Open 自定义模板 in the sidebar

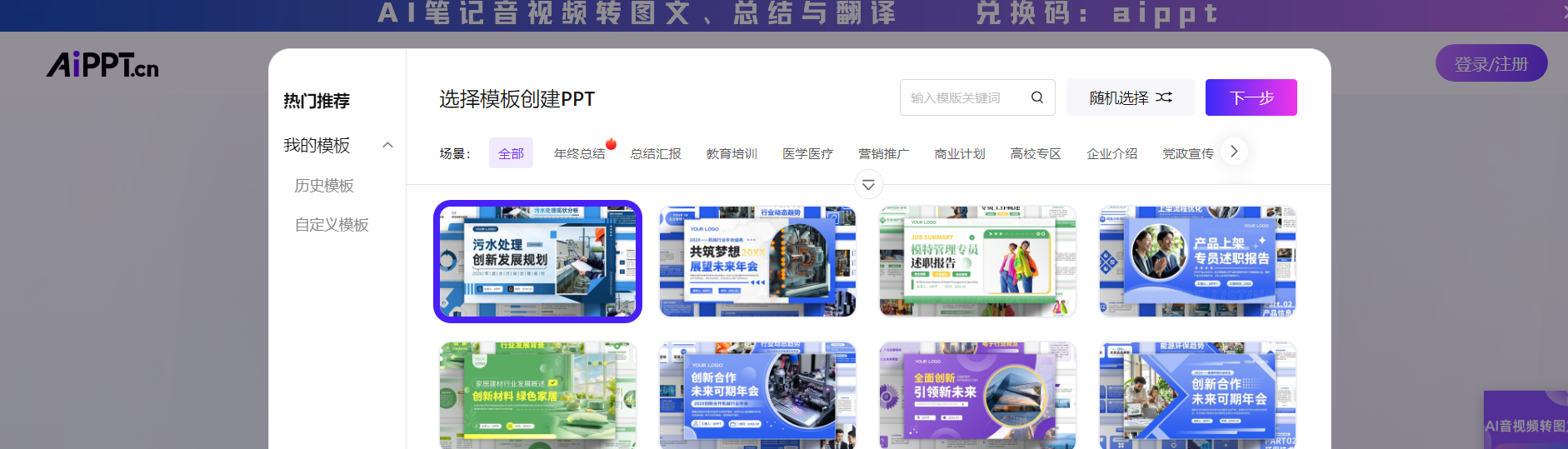click(332, 224)
